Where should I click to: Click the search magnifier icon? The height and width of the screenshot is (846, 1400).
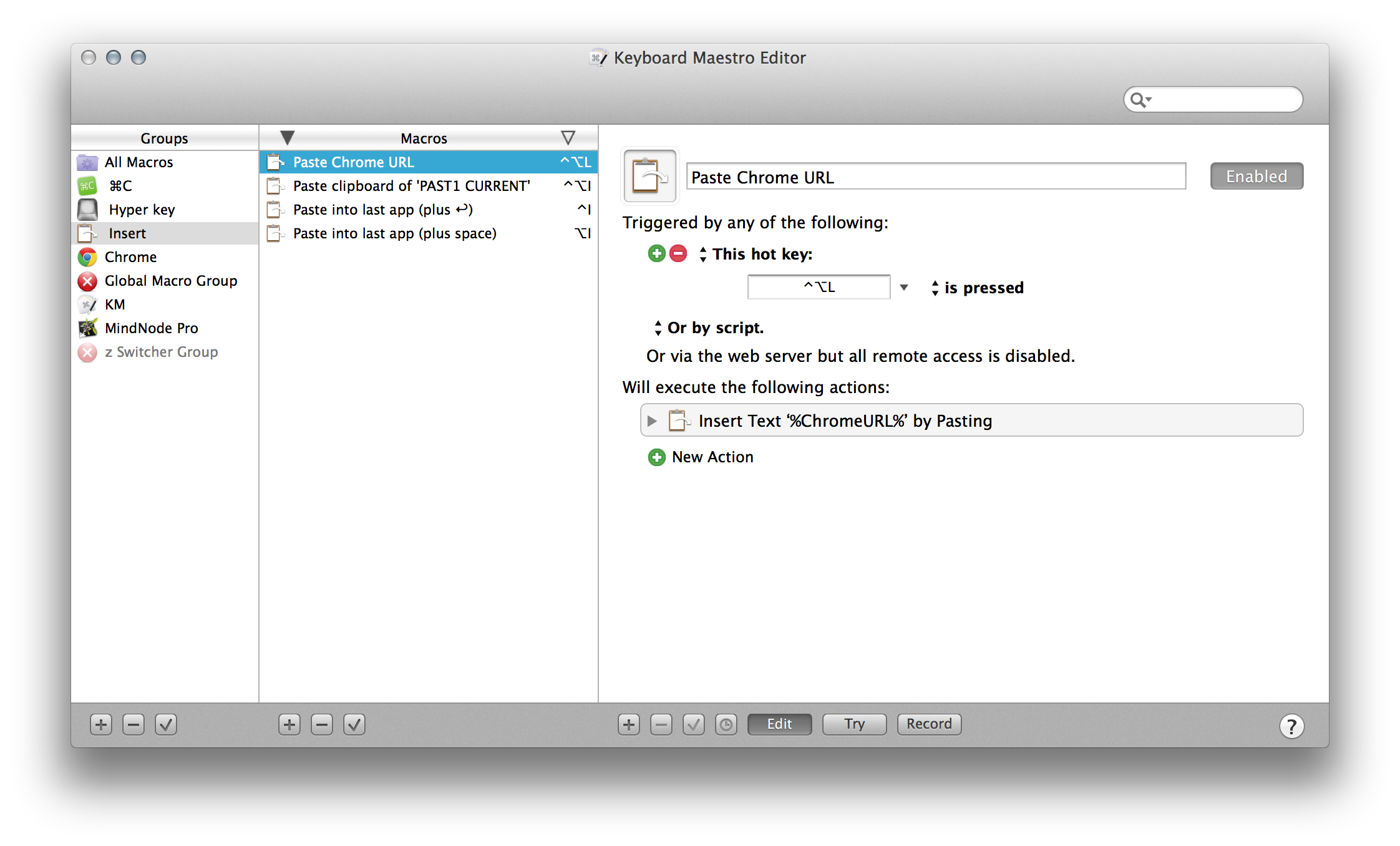(x=1139, y=100)
